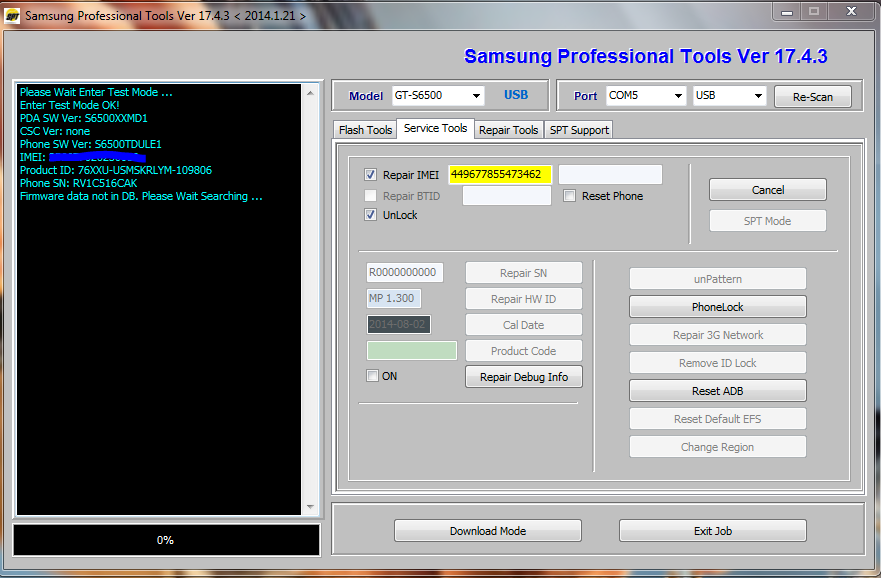881x578 pixels.
Task: Click the log panel scroll up arrow
Action: [310, 93]
